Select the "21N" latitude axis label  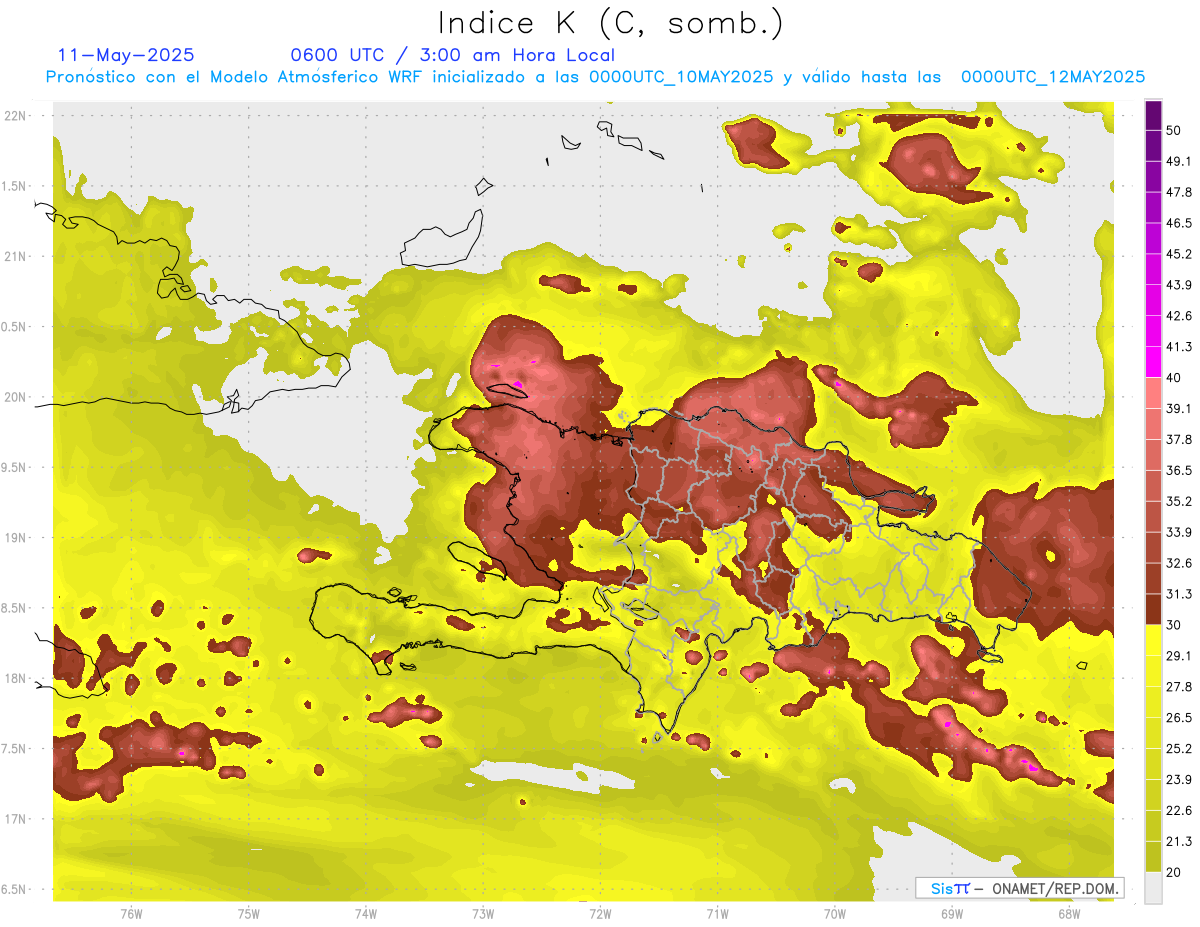tap(15, 256)
